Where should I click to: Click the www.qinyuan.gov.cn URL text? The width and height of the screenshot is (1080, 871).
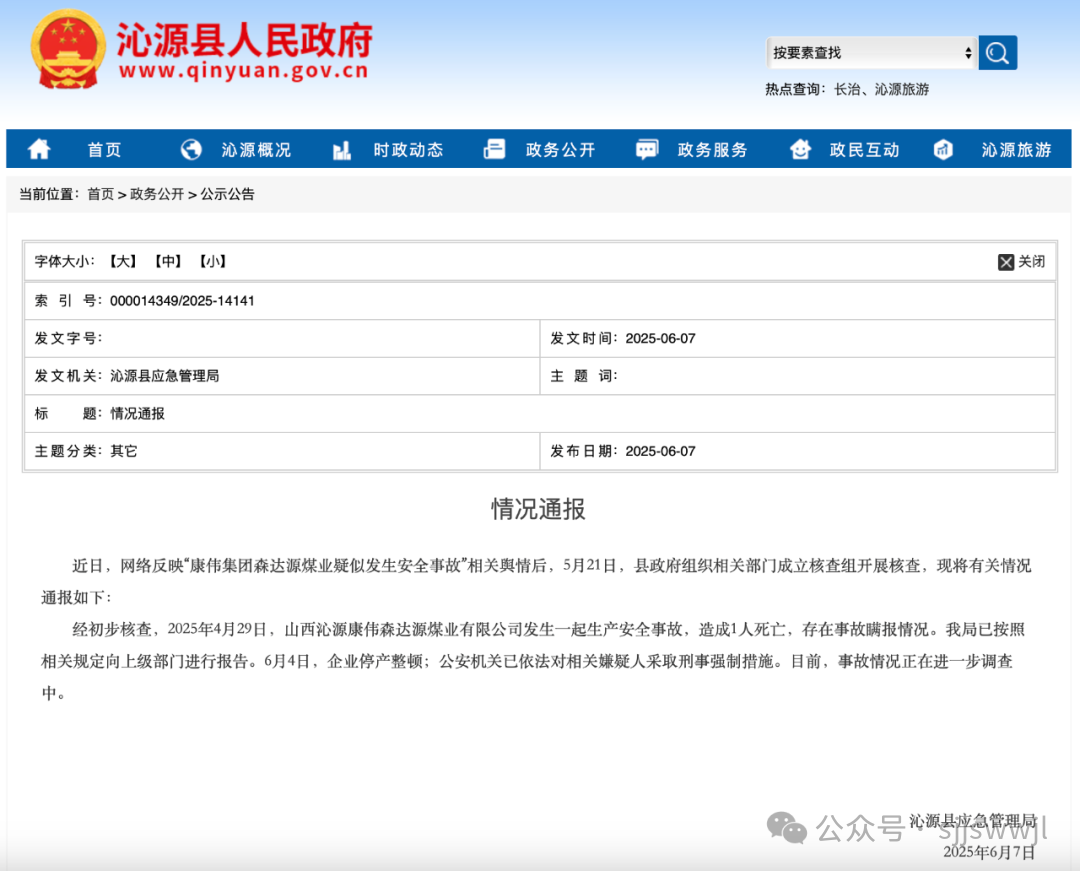pyautogui.click(x=244, y=71)
